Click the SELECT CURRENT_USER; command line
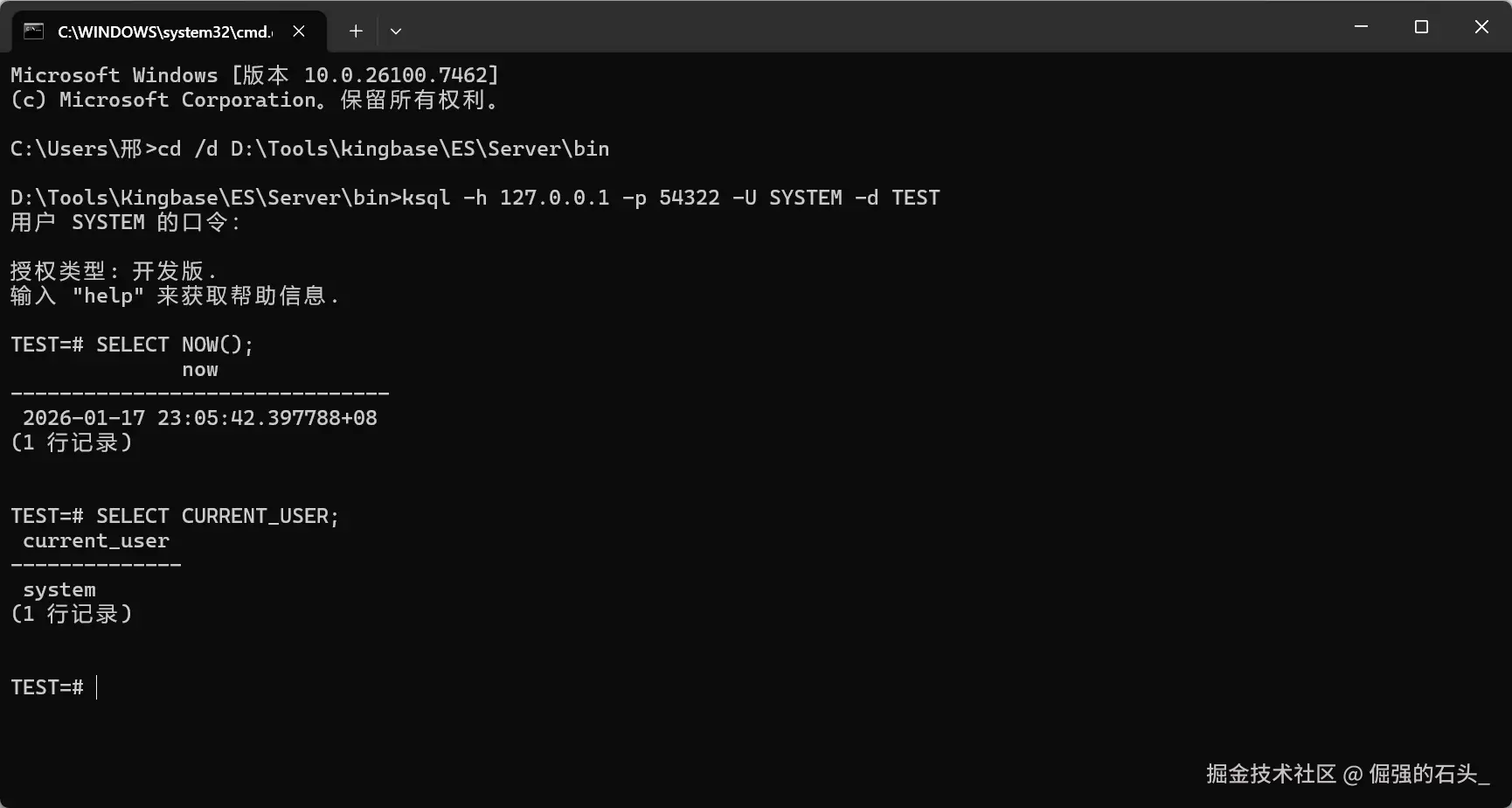 175,516
